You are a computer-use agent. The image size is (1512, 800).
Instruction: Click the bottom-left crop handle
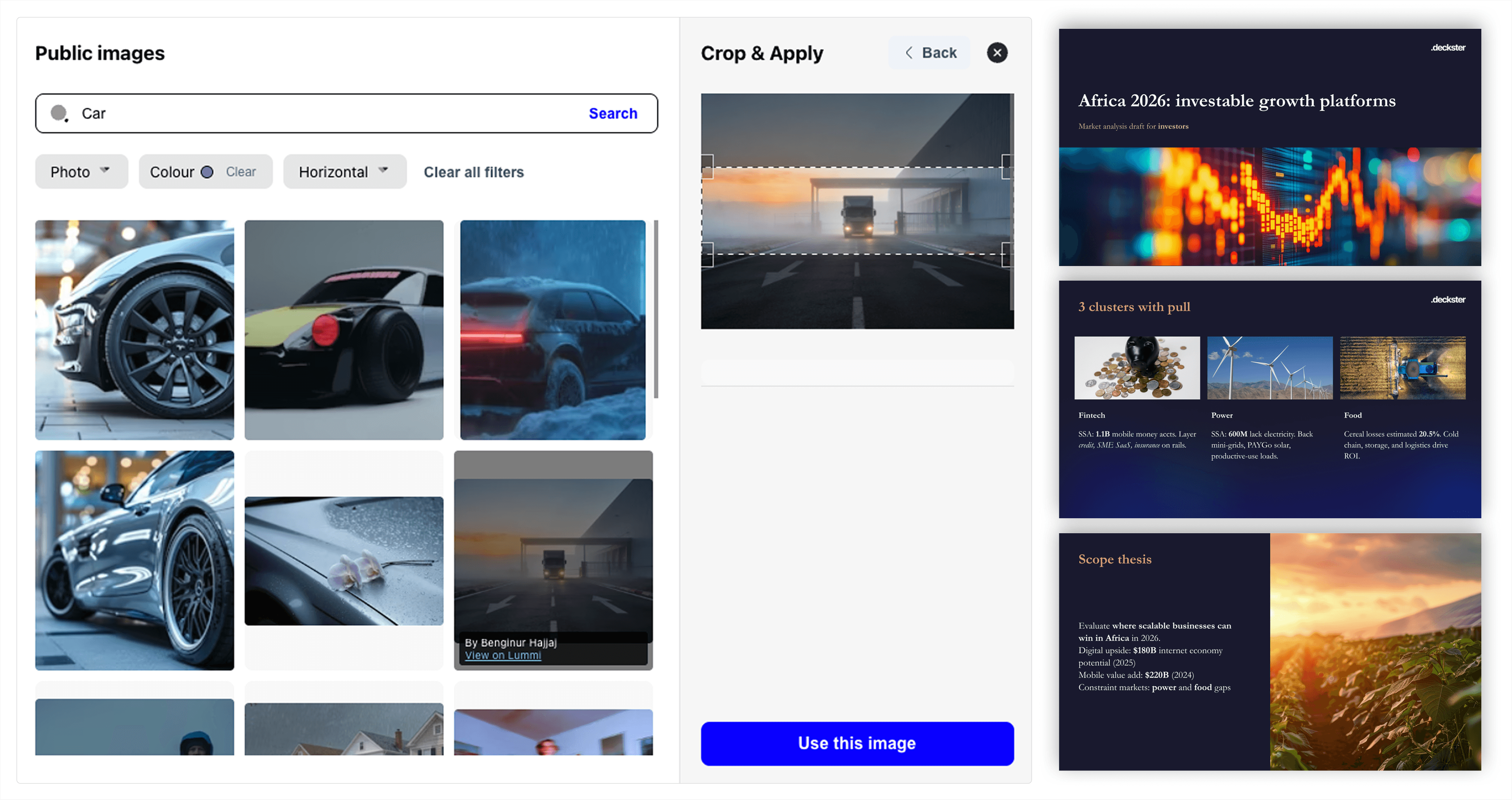(x=707, y=255)
